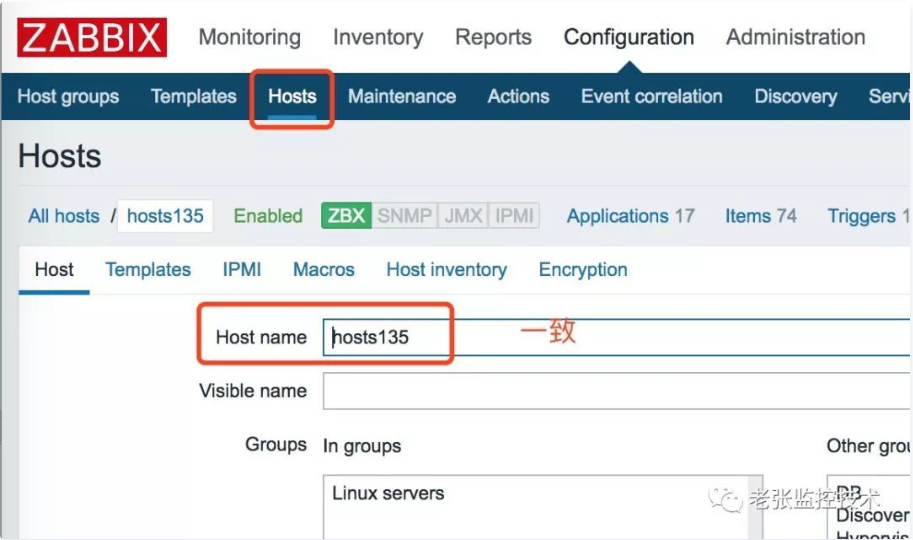Click the IPMI availability badge

(513, 216)
